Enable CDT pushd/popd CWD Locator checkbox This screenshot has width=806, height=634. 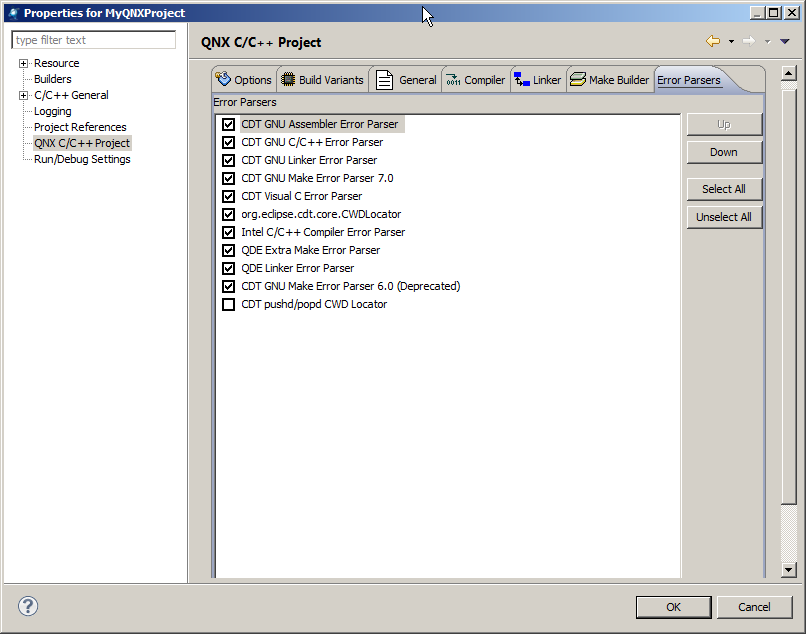(x=229, y=304)
